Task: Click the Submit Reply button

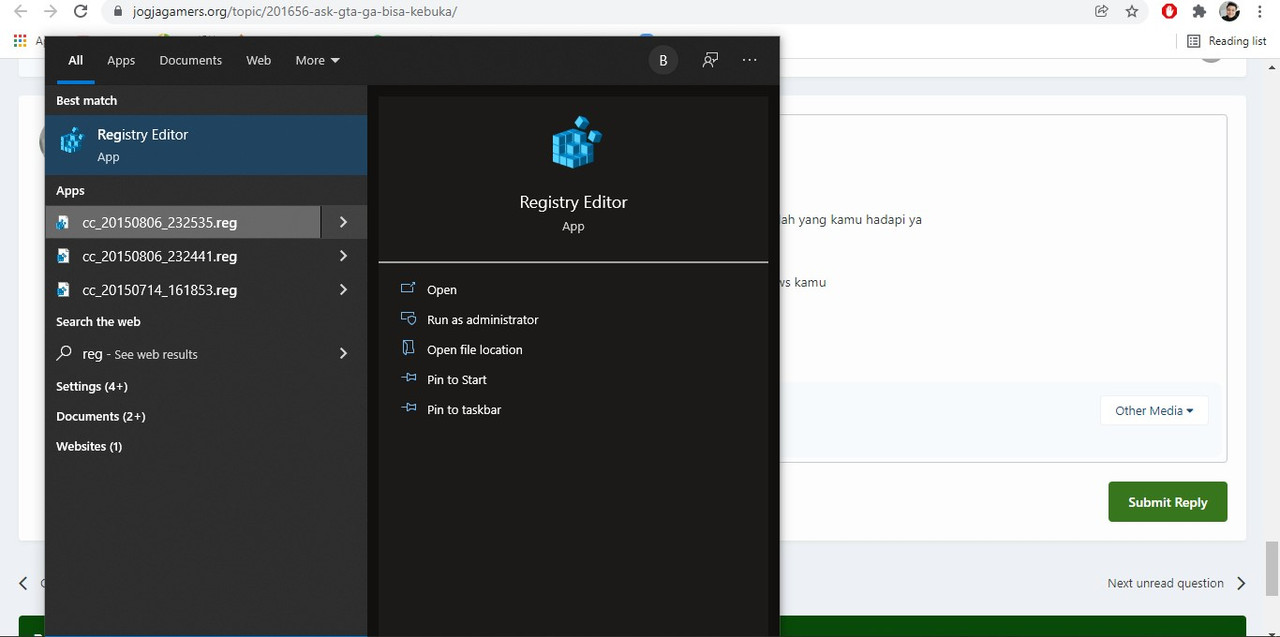Action: point(1167,502)
